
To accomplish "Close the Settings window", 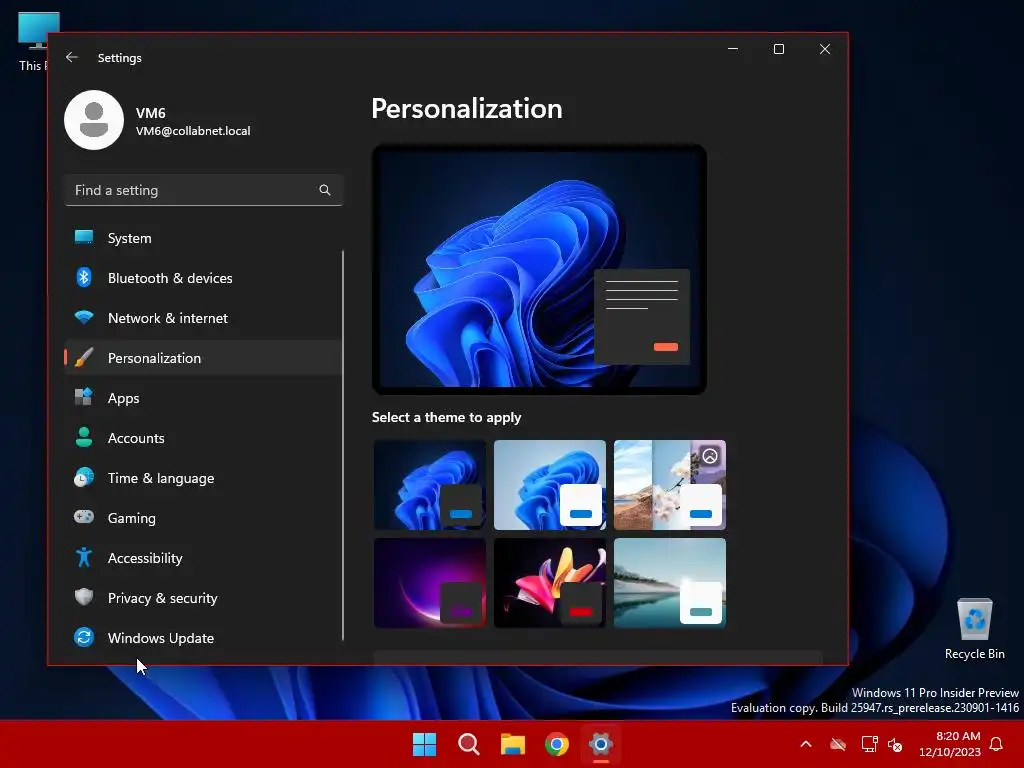I will (x=825, y=49).
